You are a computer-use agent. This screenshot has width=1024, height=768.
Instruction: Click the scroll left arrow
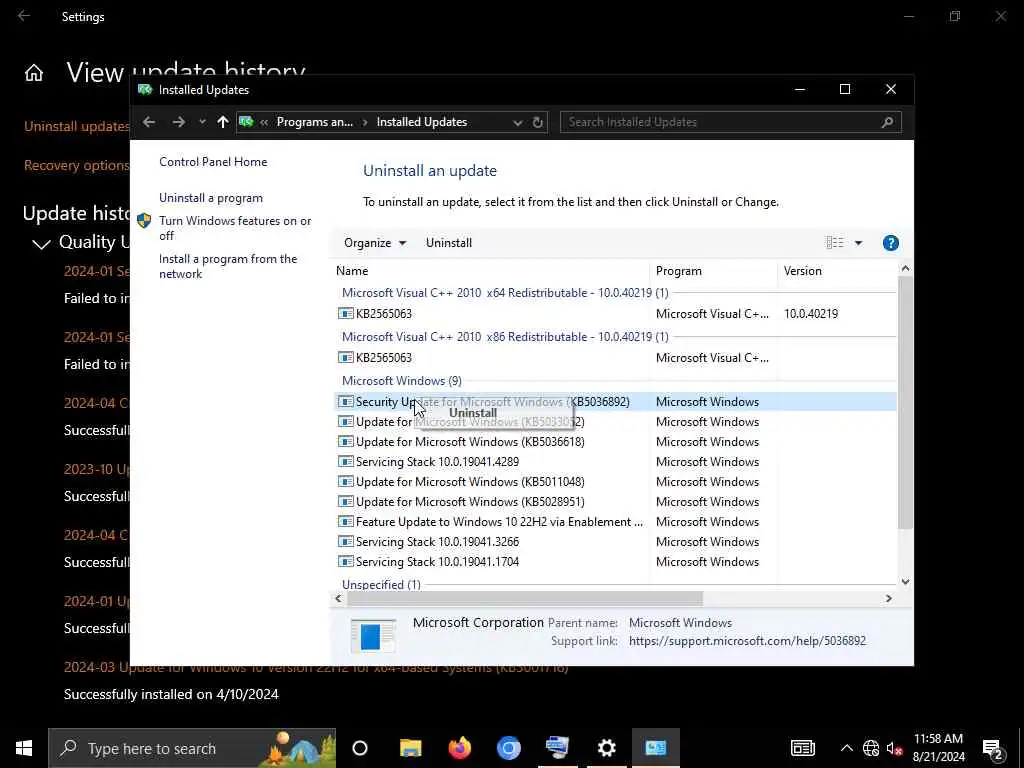(338, 599)
